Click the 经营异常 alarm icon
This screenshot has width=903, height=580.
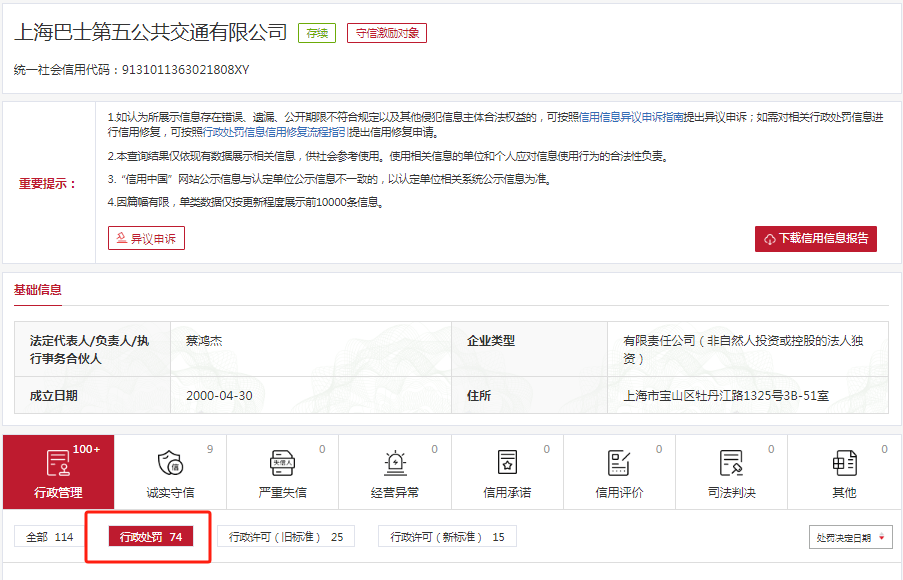pos(395,463)
